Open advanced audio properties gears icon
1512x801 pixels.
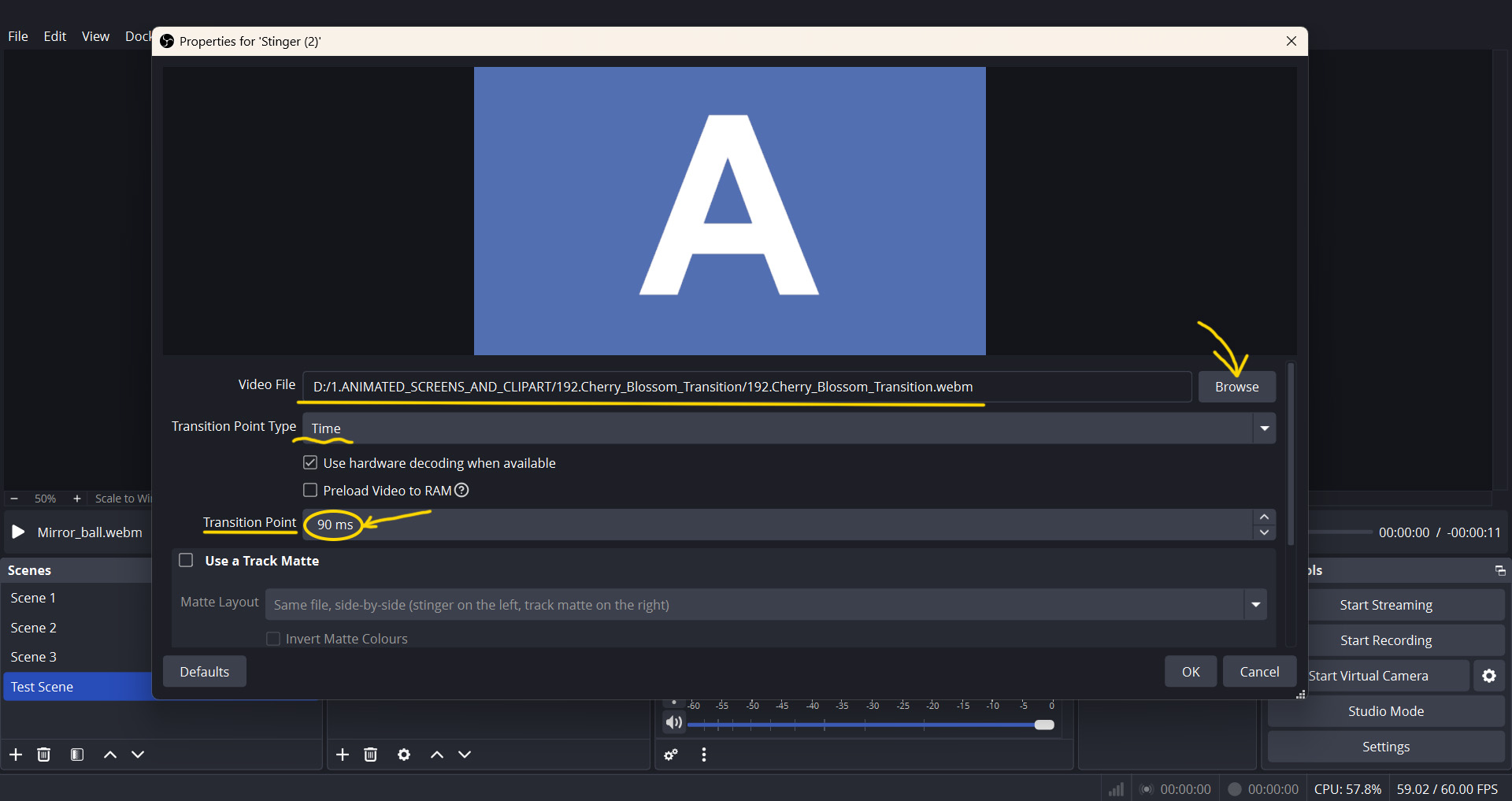pyautogui.click(x=671, y=755)
